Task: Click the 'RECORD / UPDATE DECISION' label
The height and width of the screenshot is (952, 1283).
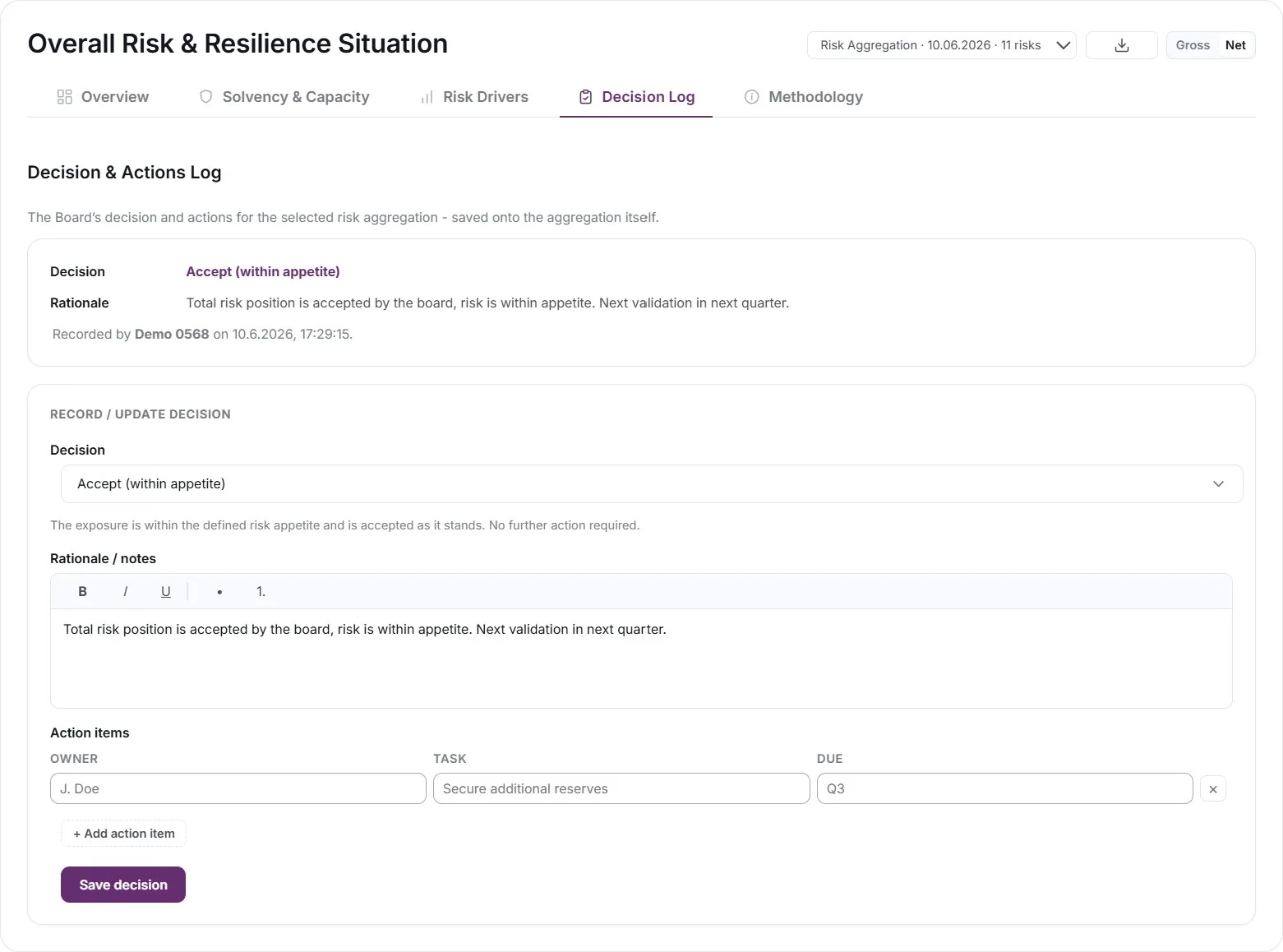Action: 141,414
